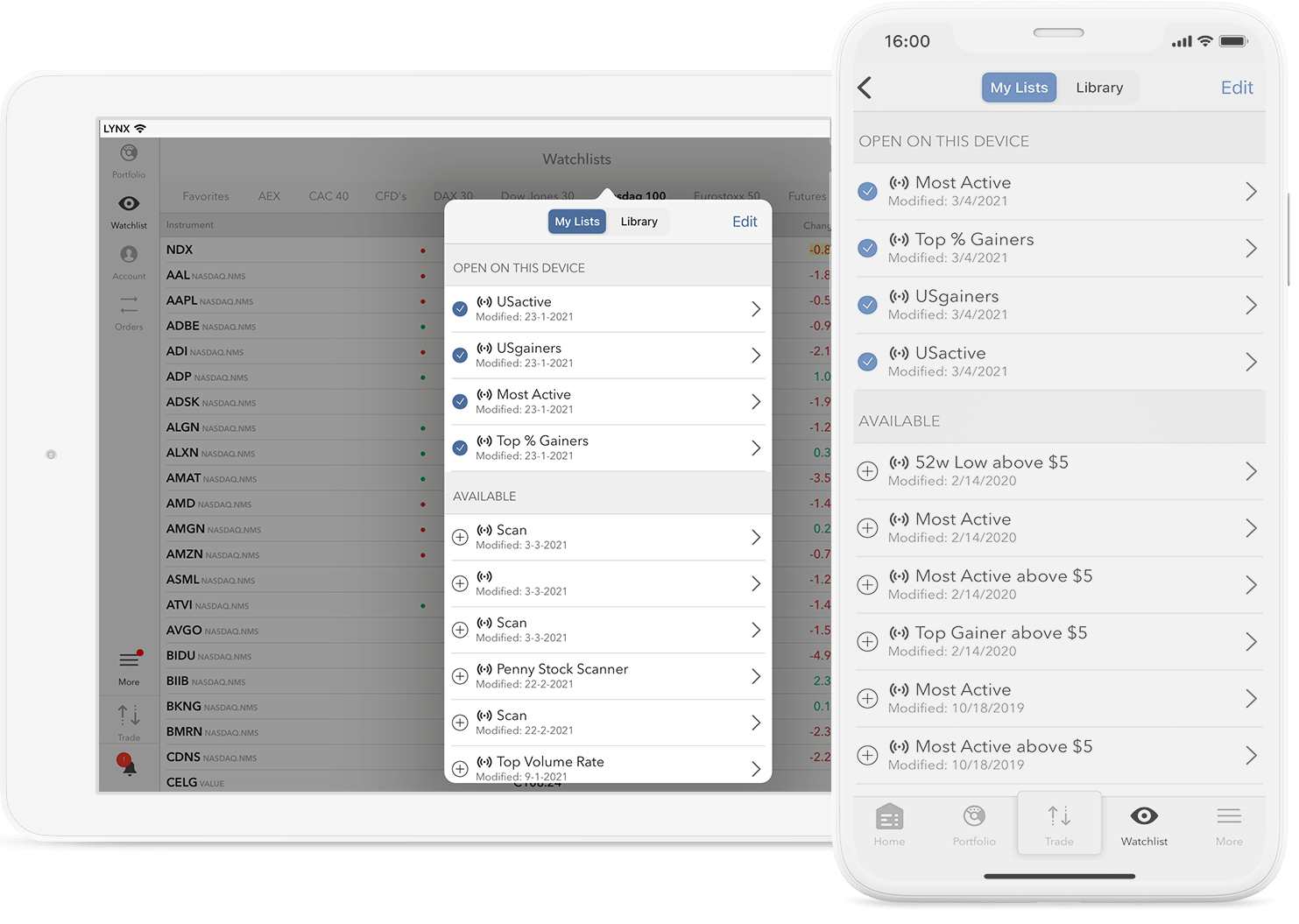Tap the back arrow on the phone

(x=865, y=88)
